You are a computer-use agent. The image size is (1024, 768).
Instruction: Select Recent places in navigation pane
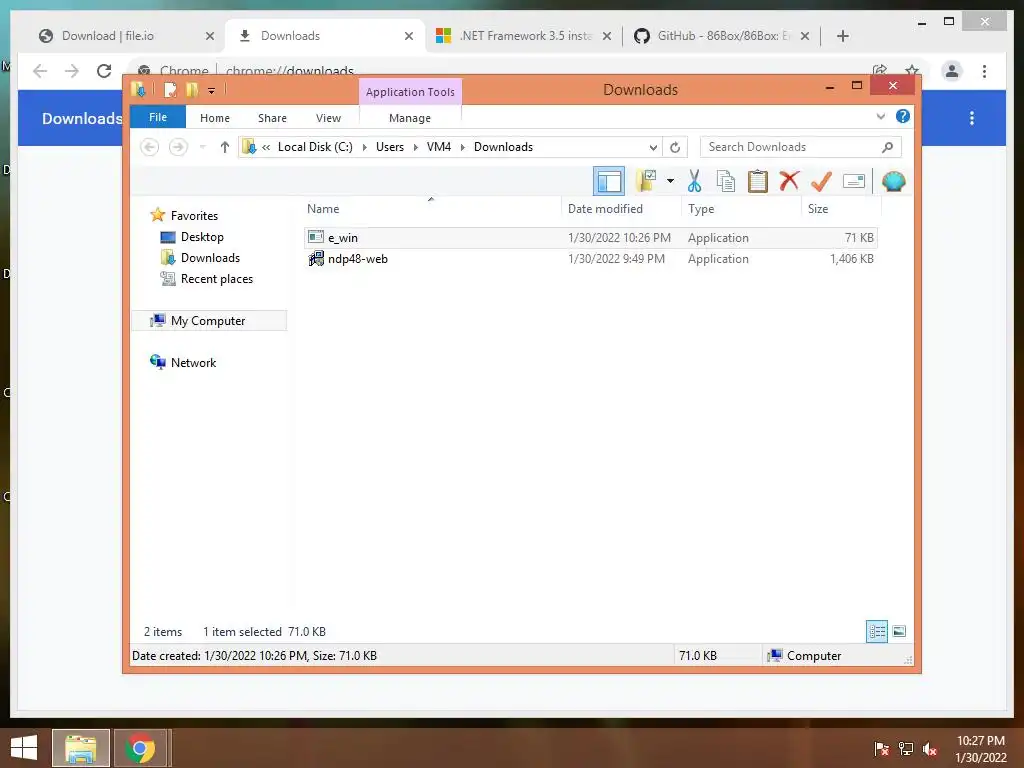216,279
